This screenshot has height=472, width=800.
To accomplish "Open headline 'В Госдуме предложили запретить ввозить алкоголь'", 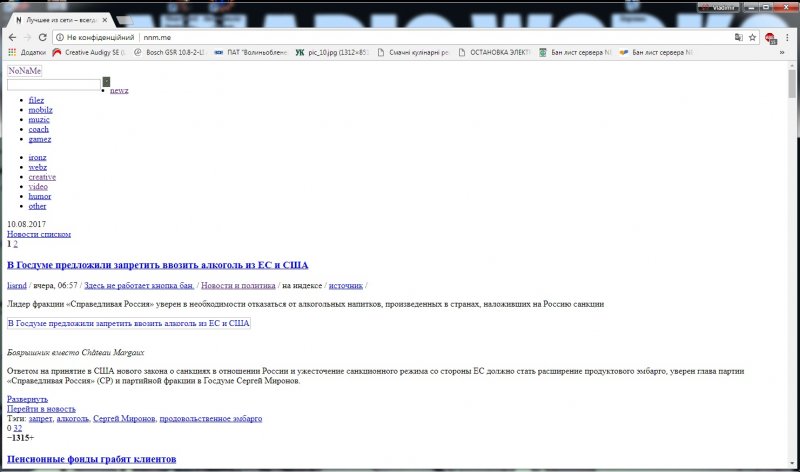I will [x=158, y=265].
